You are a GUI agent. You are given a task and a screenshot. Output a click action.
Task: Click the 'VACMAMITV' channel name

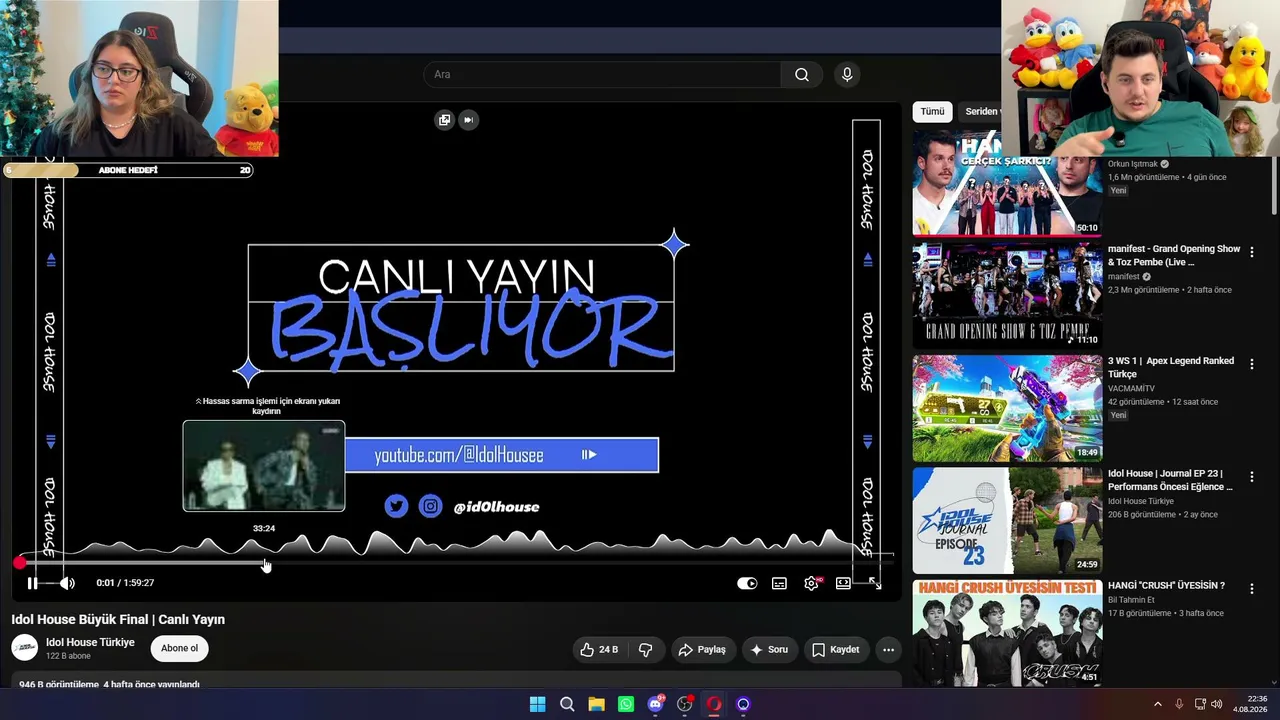click(x=1131, y=388)
